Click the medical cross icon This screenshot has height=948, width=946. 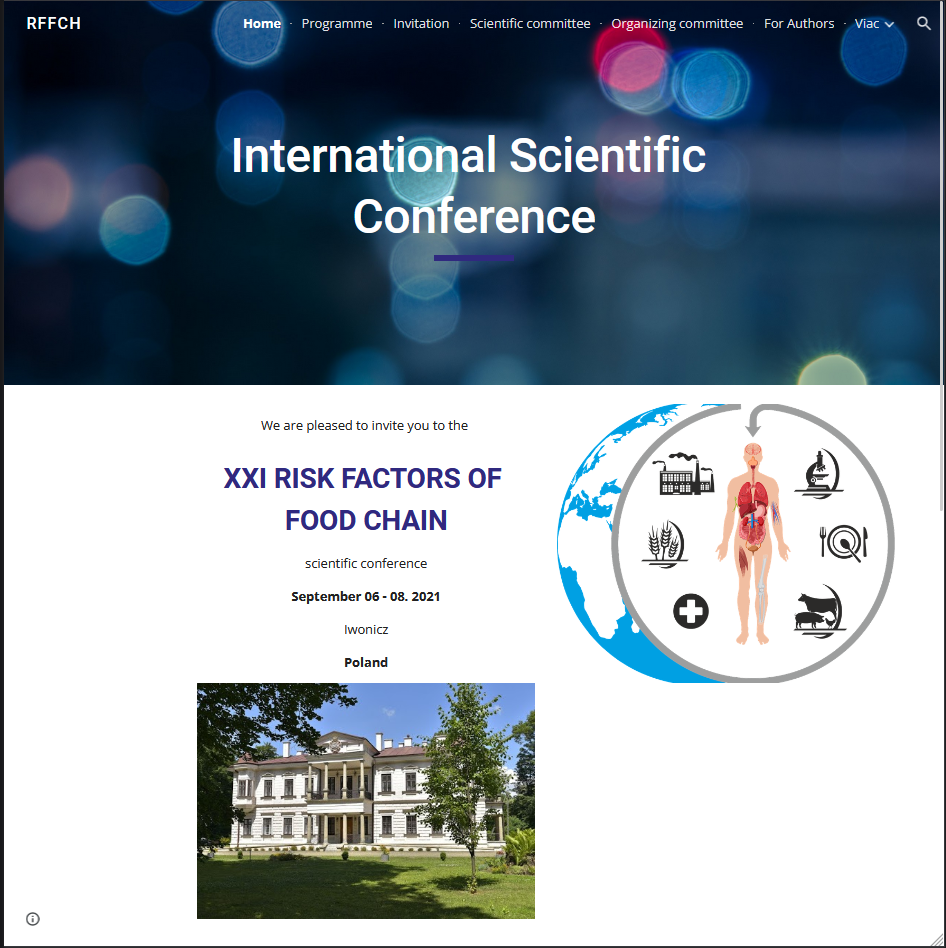[x=691, y=610]
